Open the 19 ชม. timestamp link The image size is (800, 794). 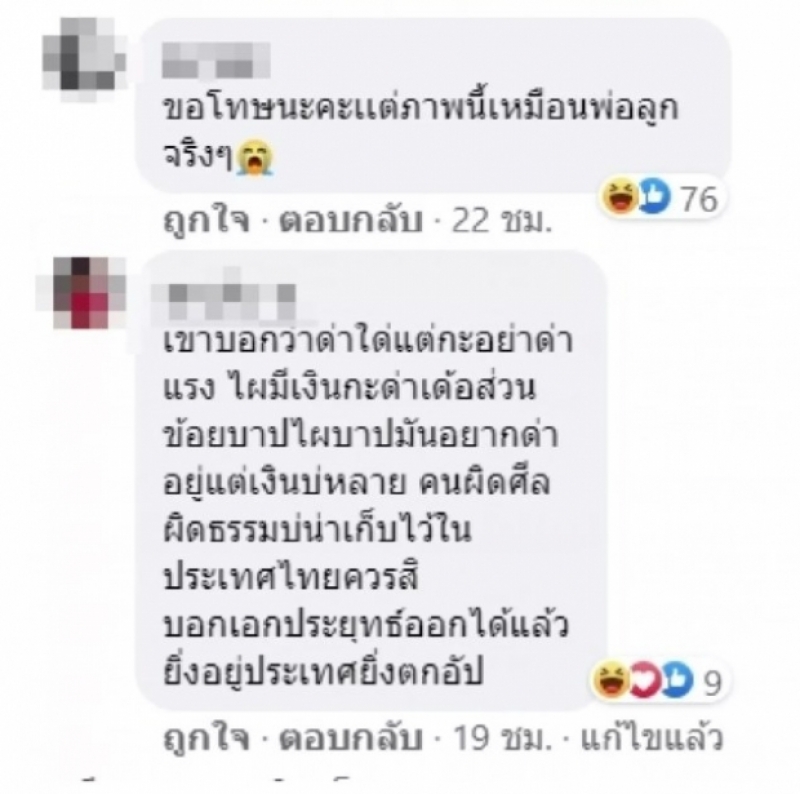pyautogui.click(x=502, y=738)
